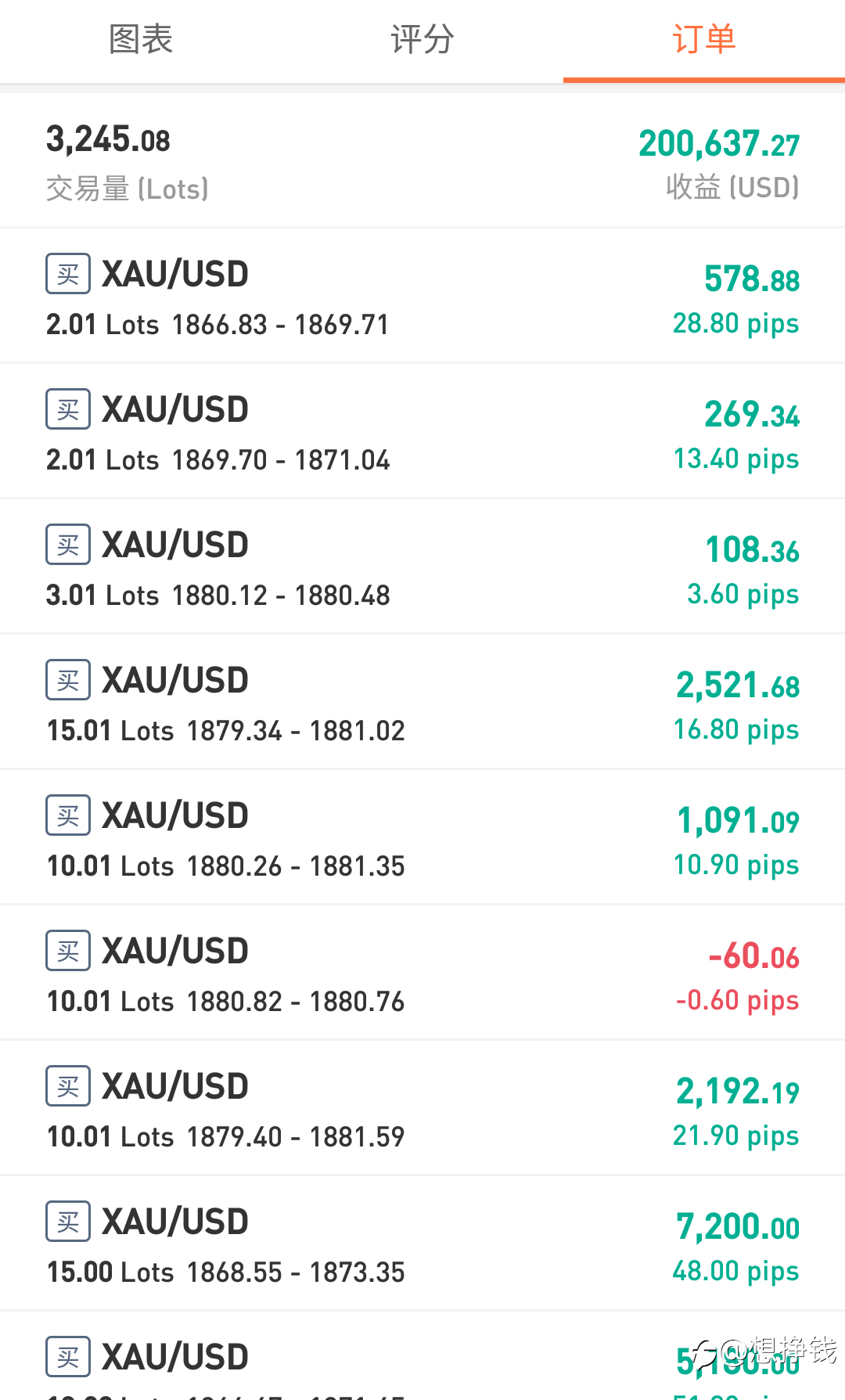This screenshot has height=1400, width=845.
Task: Tap the 买 icon on the last partially visible order
Action: (x=68, y=1357)
